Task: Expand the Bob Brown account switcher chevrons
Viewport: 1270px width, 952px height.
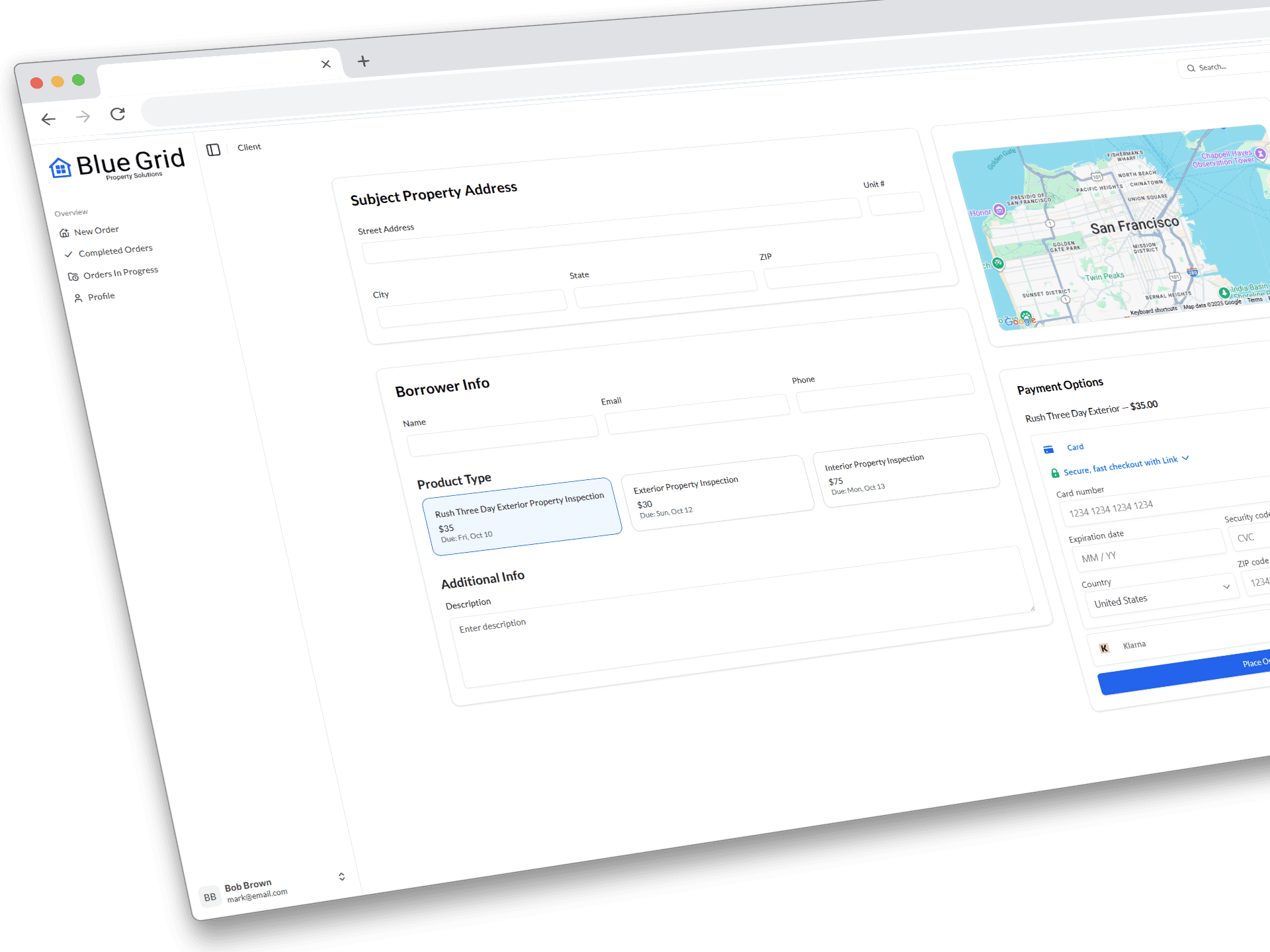Action: point(341,877)
